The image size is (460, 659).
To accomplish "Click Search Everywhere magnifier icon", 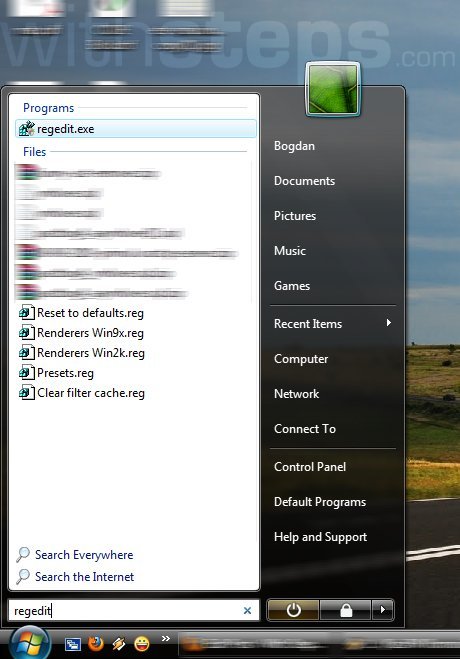I will [x=23, y=555].
